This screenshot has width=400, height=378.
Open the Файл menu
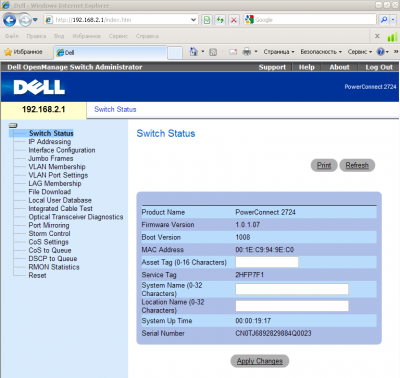tap(12, 36)
